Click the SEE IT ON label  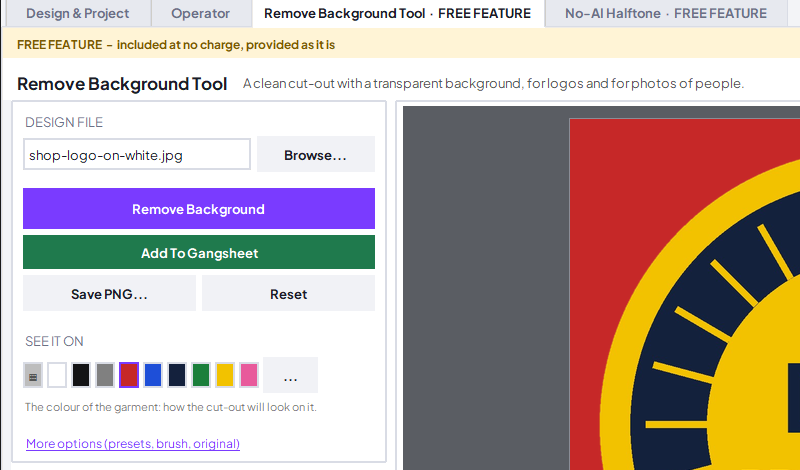point(54,341)
